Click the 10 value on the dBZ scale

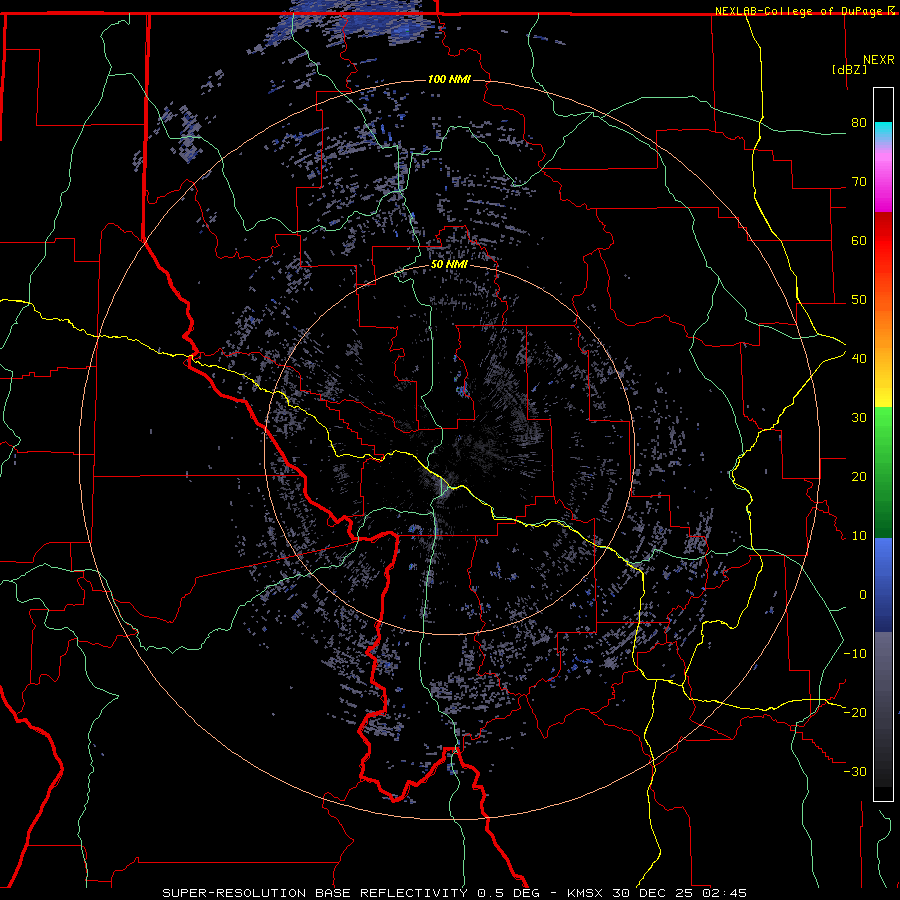click(x=859, y=536)
